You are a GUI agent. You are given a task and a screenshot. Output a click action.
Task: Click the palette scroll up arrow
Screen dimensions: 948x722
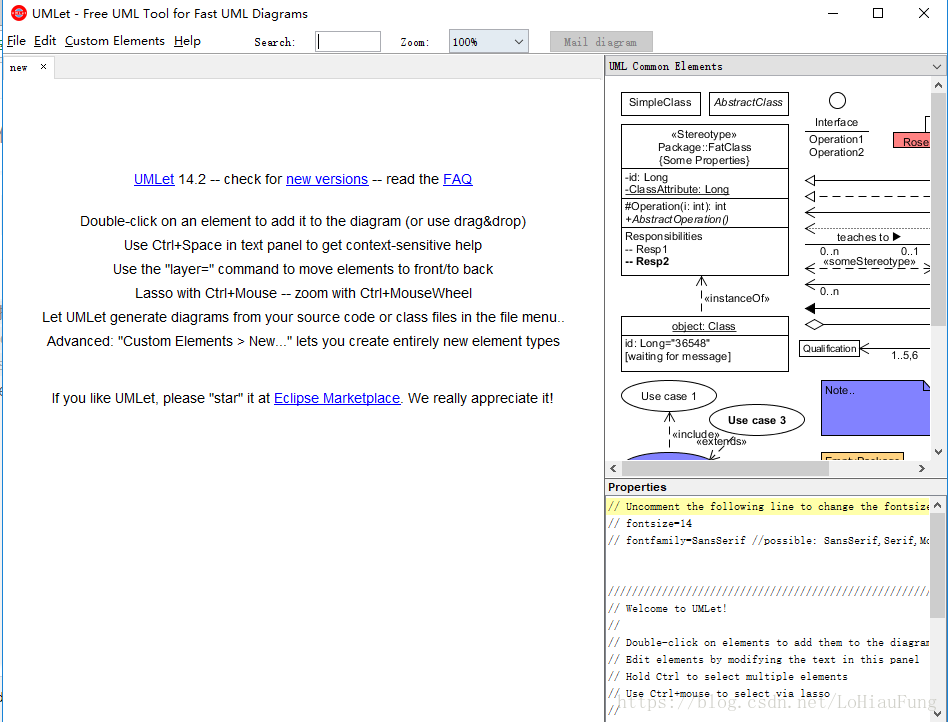coord(938,85)
